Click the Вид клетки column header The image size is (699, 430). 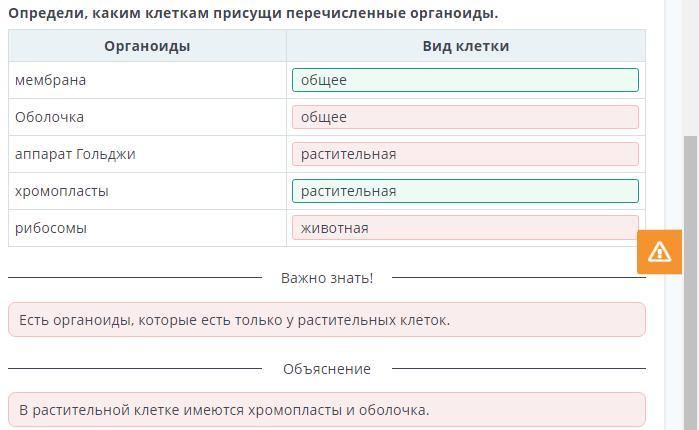465,46
